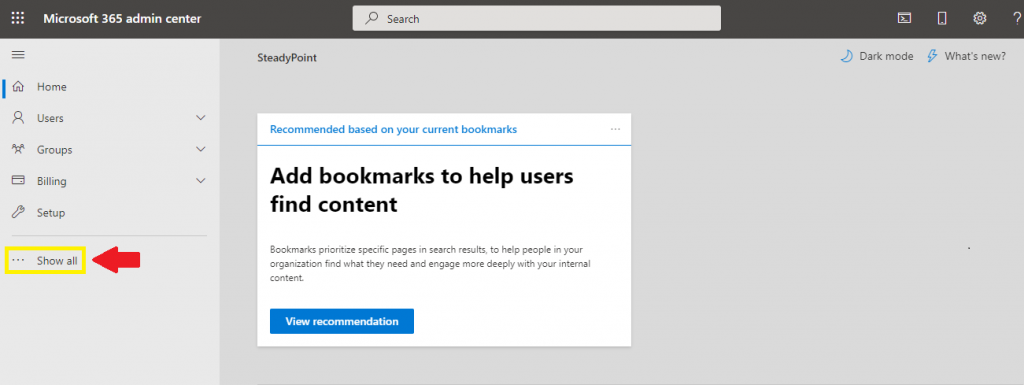The width and height of the screenshot is (1024, 385).
Task: Click the Billing card icon
Action: tap(18, 181)
